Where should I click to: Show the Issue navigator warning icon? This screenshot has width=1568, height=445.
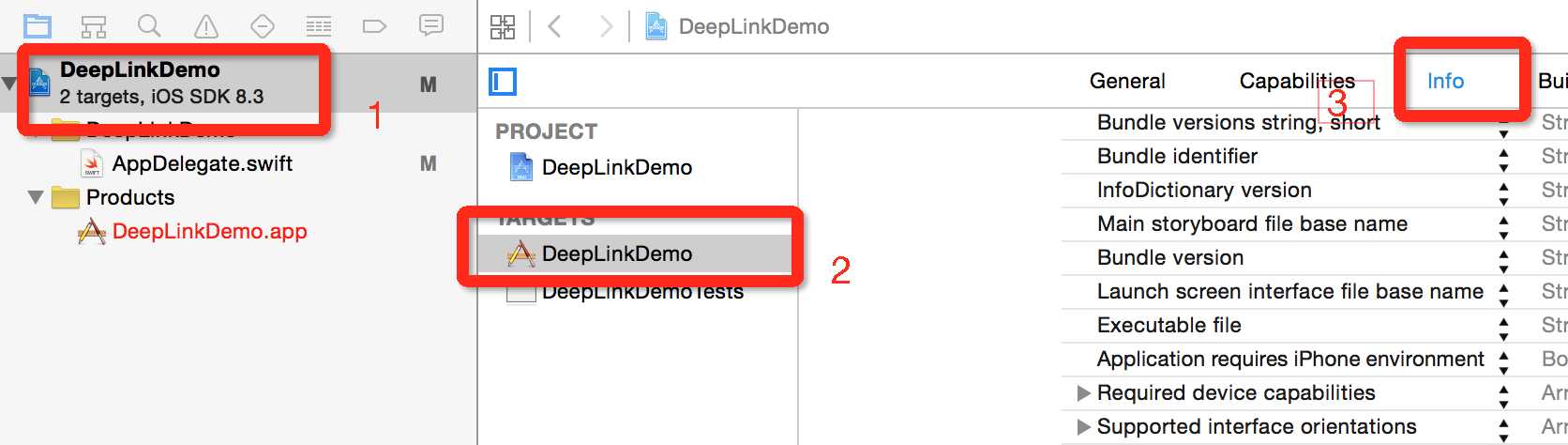point(206,26)
